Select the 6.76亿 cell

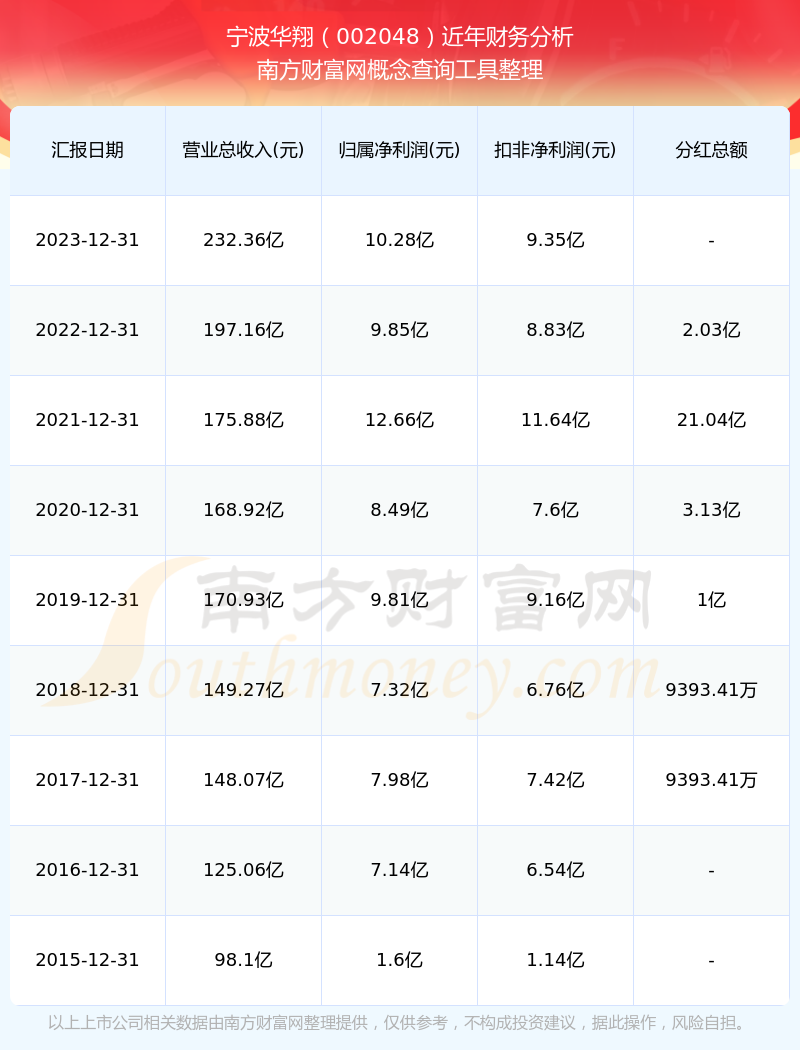coord(556,690)
